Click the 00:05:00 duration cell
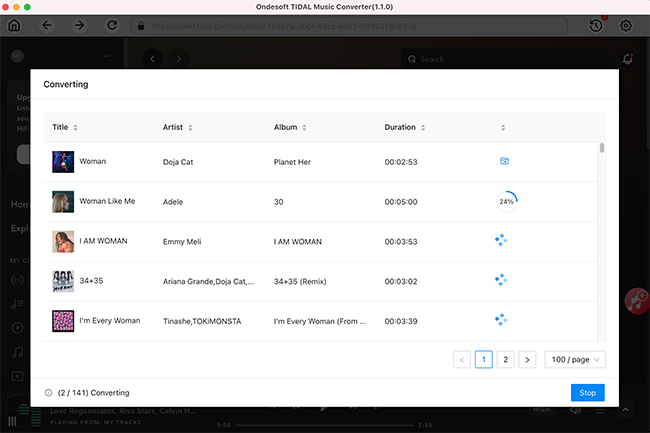Viewport: 650px width, 433px height. pos(401,202)
